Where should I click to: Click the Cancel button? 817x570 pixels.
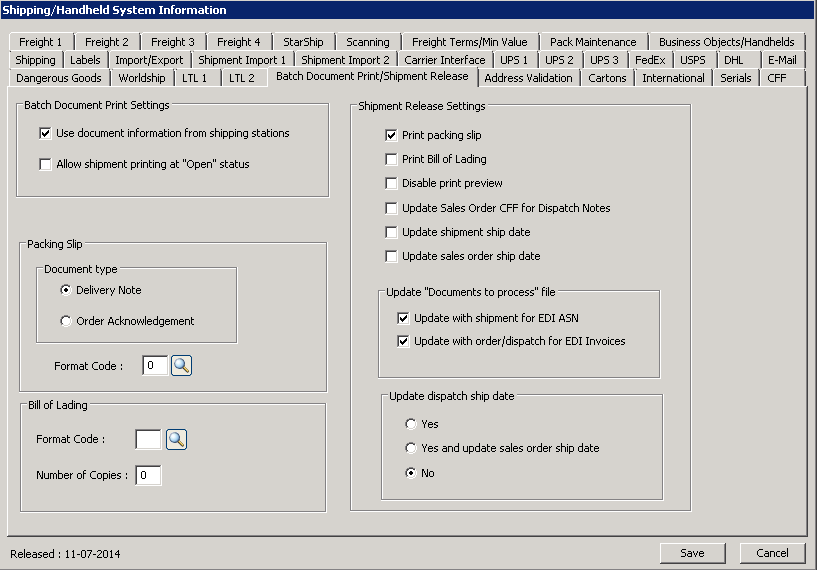tap(772, 553)
